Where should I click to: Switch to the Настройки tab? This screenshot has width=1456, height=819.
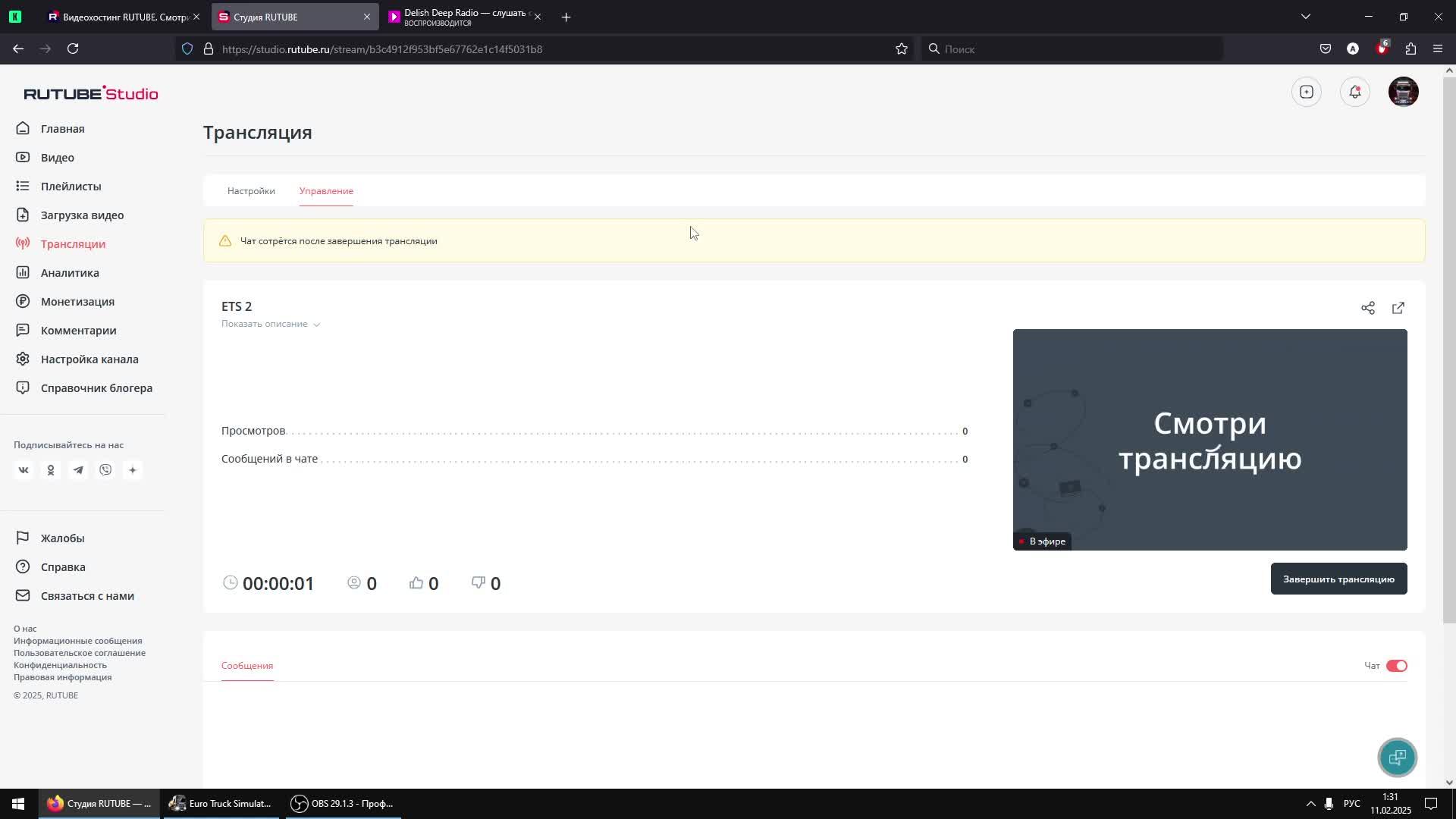click(251, 191)
